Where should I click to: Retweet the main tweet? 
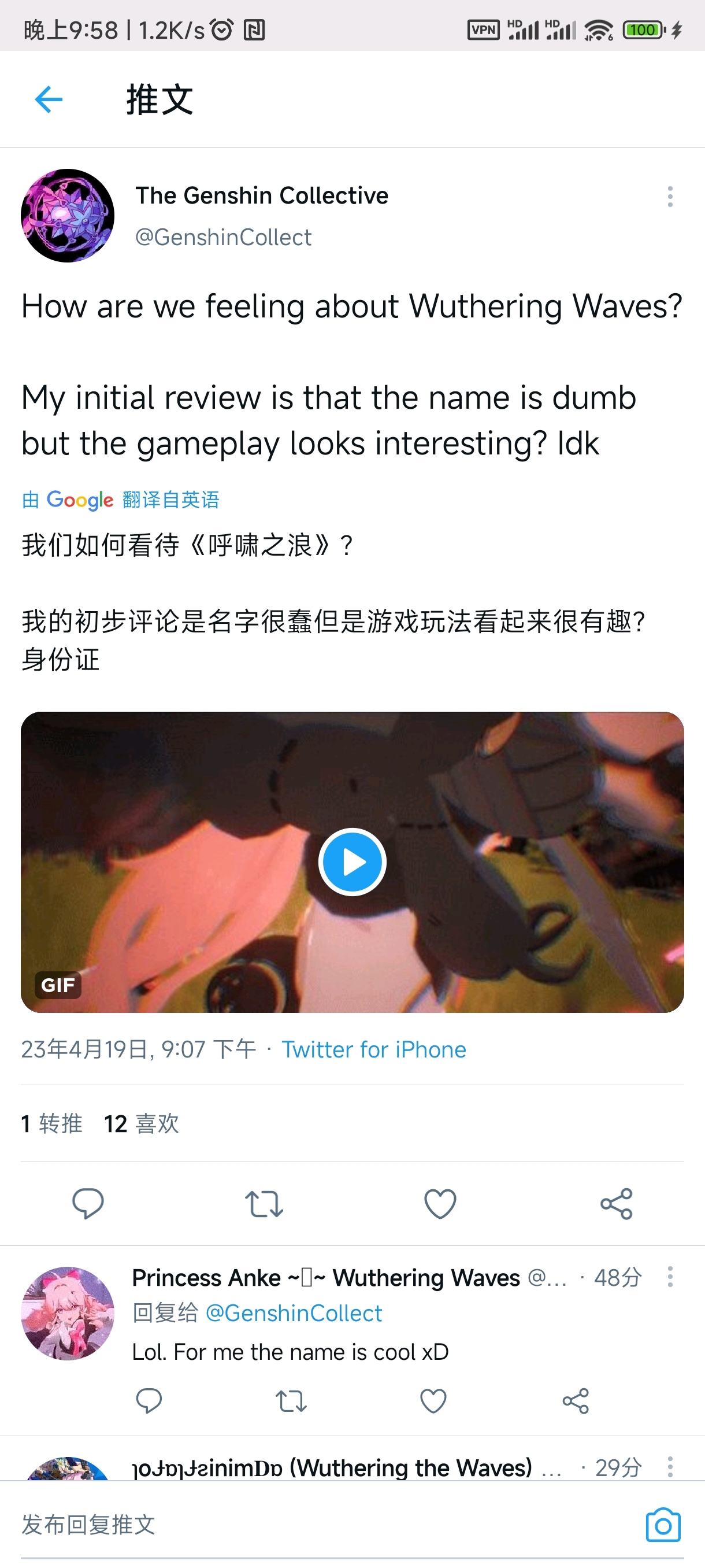click(x=264, y=1203)
